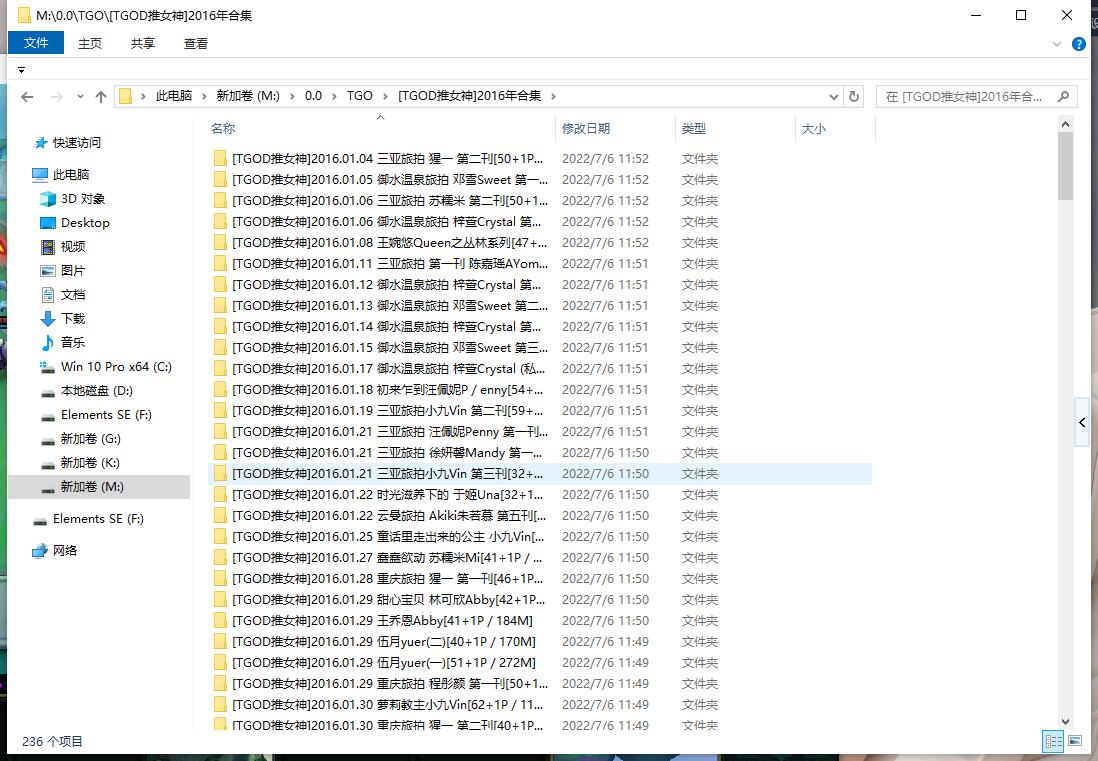Select the 本地磁盘 (D:) drive
This screenshot has width=1098, height=761.
[97, 391]
